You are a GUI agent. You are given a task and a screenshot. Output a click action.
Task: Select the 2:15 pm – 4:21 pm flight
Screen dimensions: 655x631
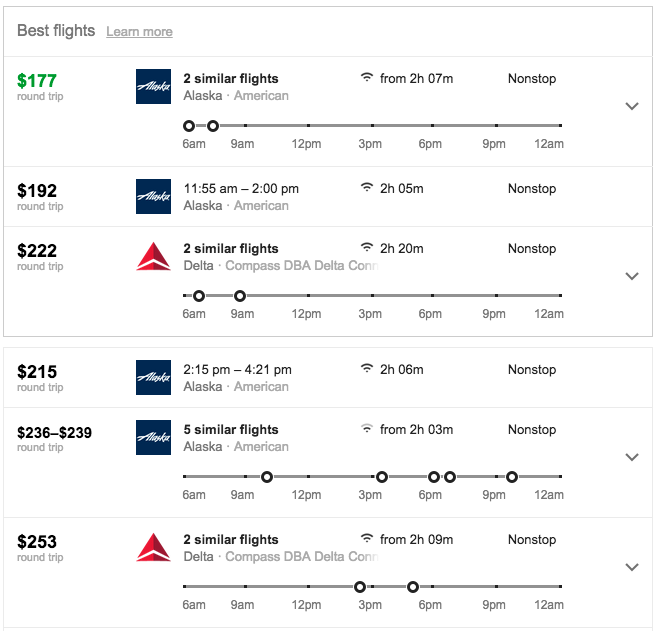pos(237,369)
